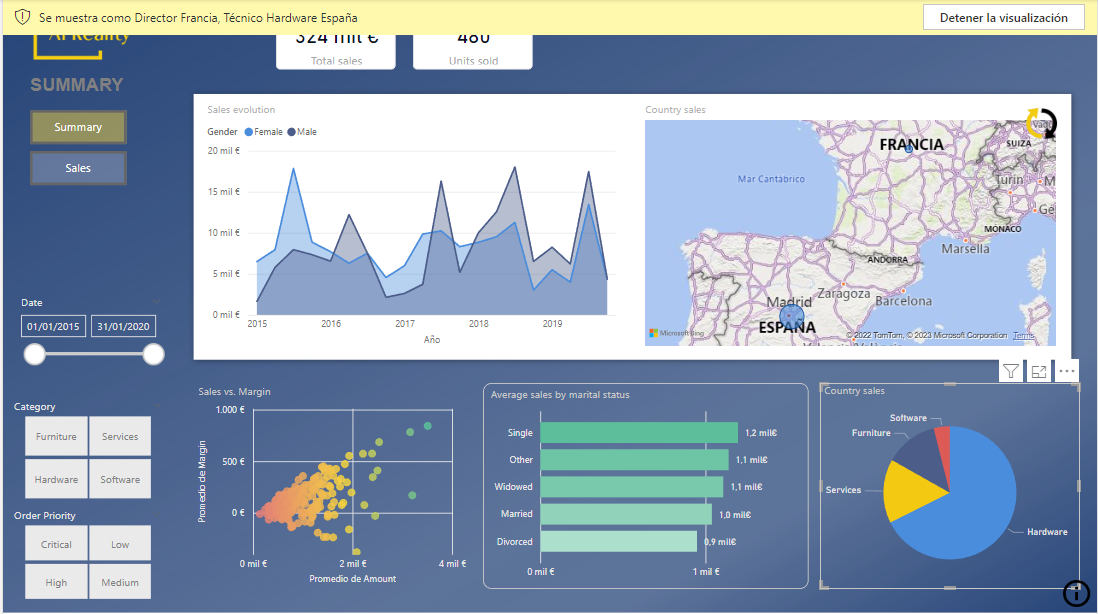Toggle the Hardware category slicer
Screen dimensions: 1098x614
[56, 479]
